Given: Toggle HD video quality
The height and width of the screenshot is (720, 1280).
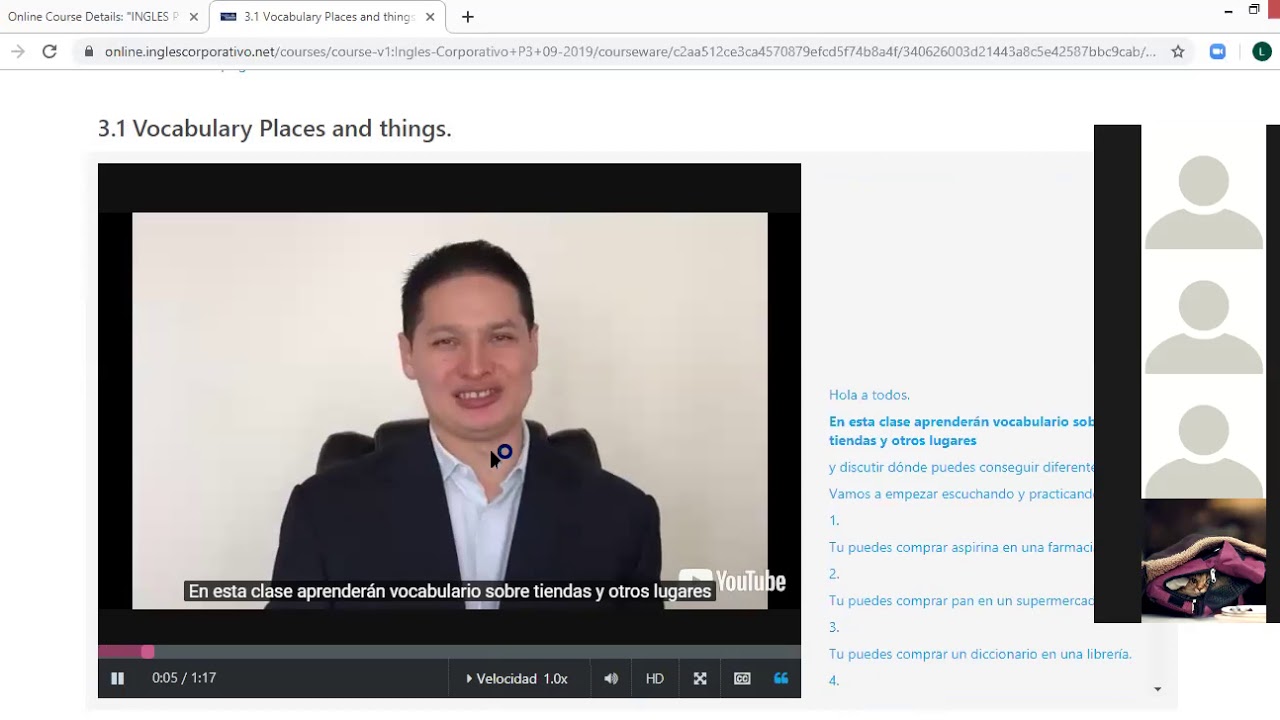Looking at the screenshot, I should click(655, 678).
